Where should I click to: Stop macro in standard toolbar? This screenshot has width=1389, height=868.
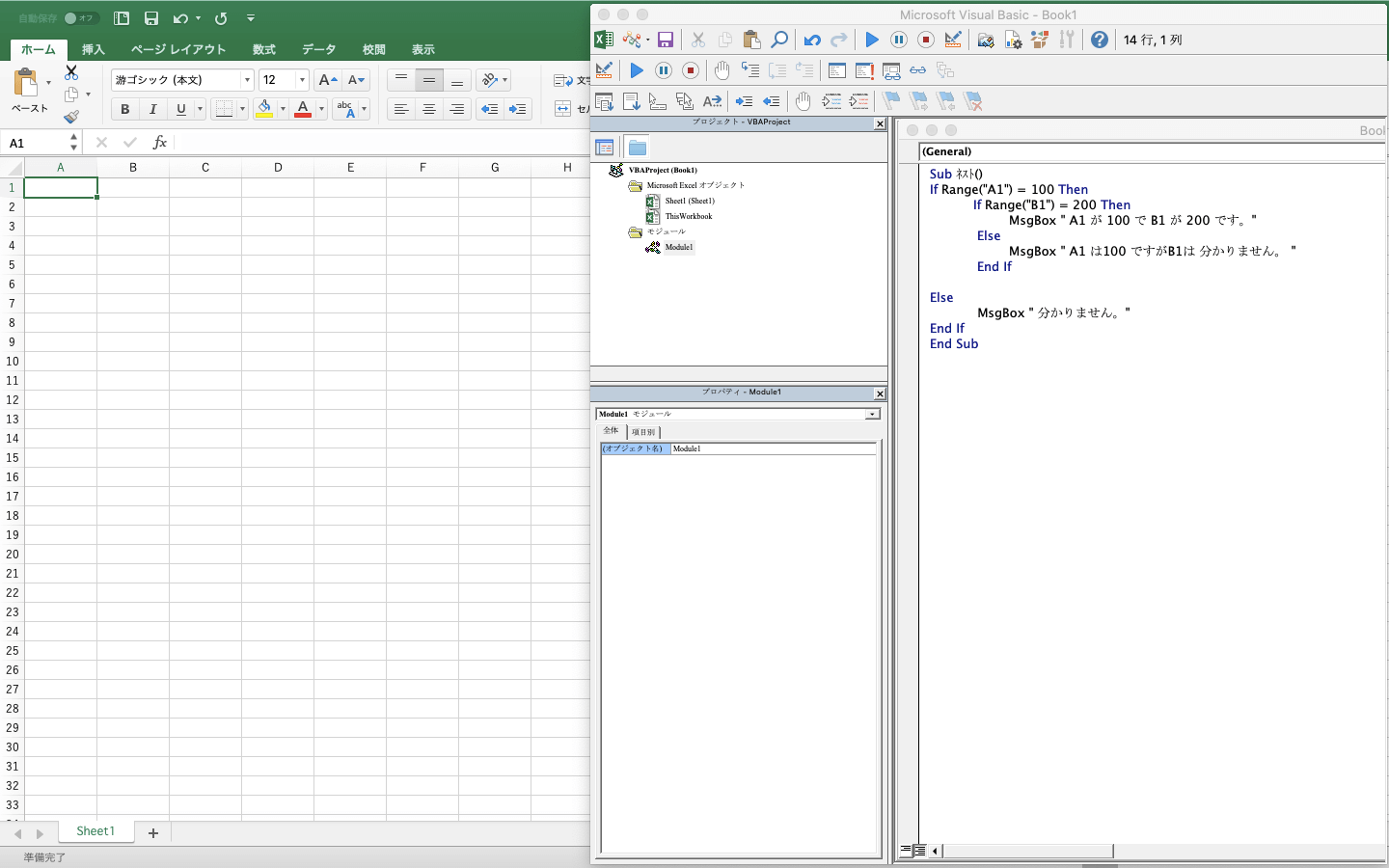[x=926, y=40]
